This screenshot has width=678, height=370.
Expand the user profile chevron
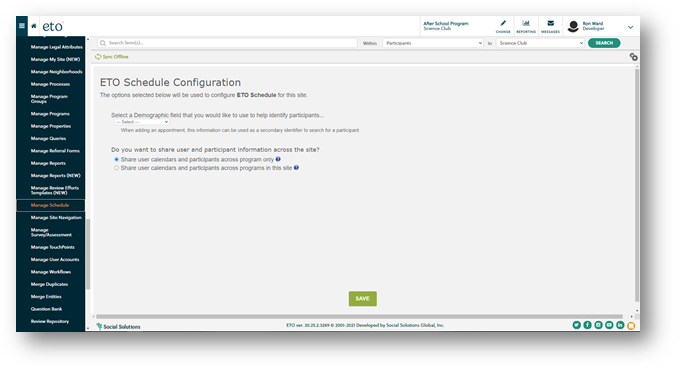[x=630, y=27]
